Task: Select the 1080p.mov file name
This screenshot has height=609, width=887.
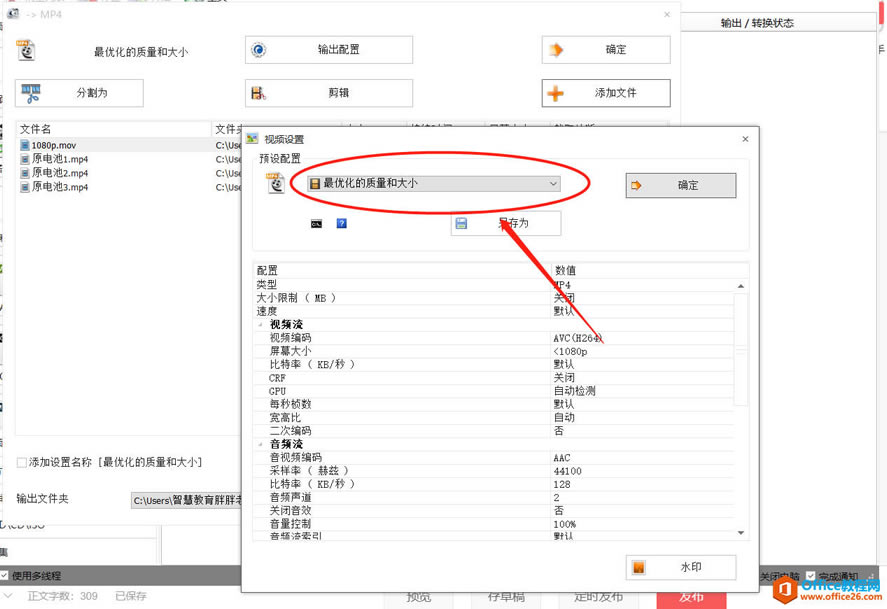Action: [54, 145]
